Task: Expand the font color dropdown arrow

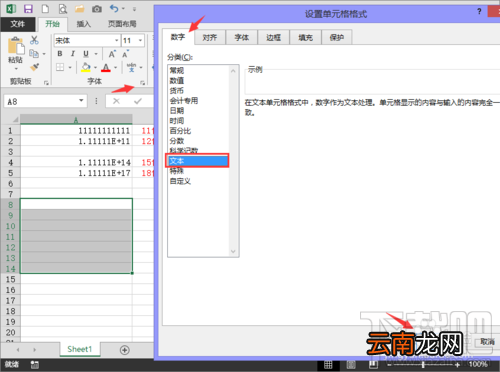Action: tap(116, 67)
